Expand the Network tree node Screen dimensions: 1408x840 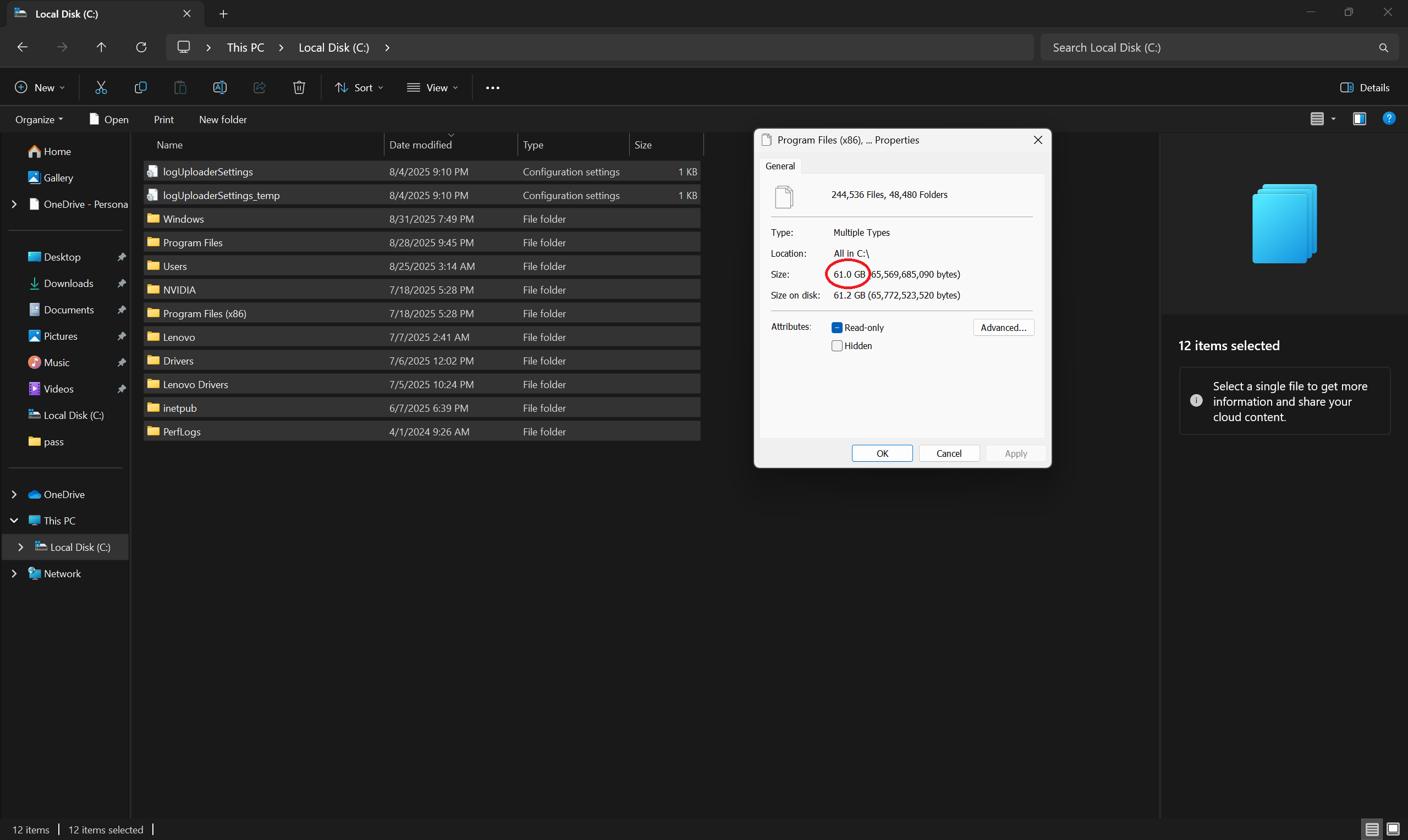click(x=14, y=573)
